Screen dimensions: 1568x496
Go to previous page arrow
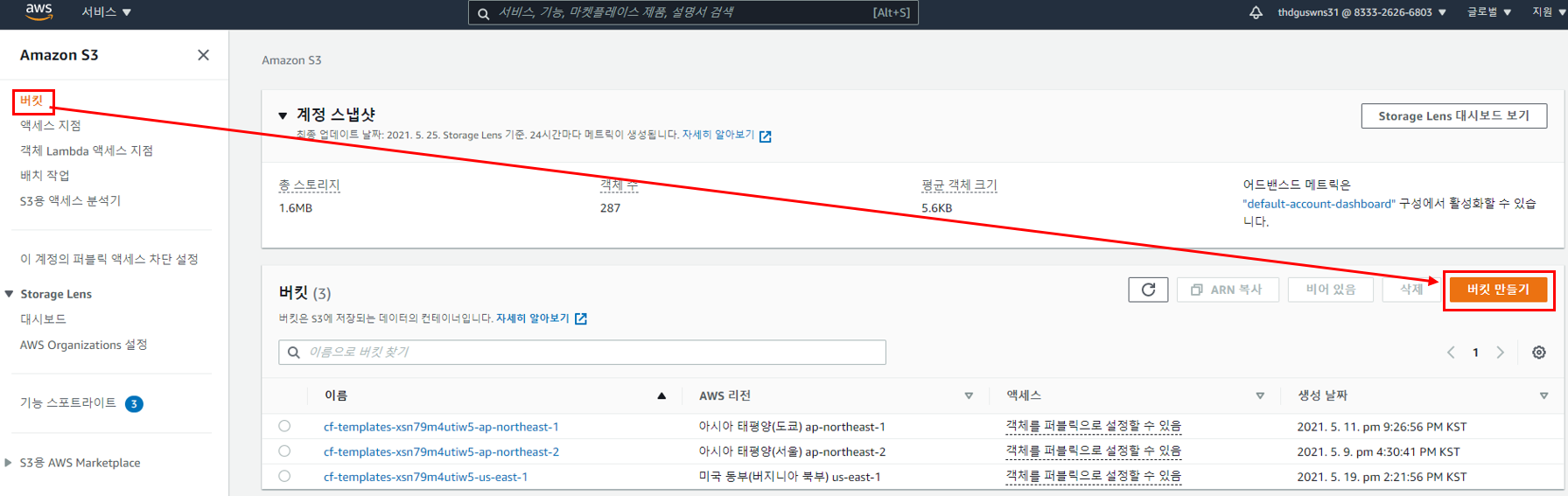click(x=1451, y=353)
